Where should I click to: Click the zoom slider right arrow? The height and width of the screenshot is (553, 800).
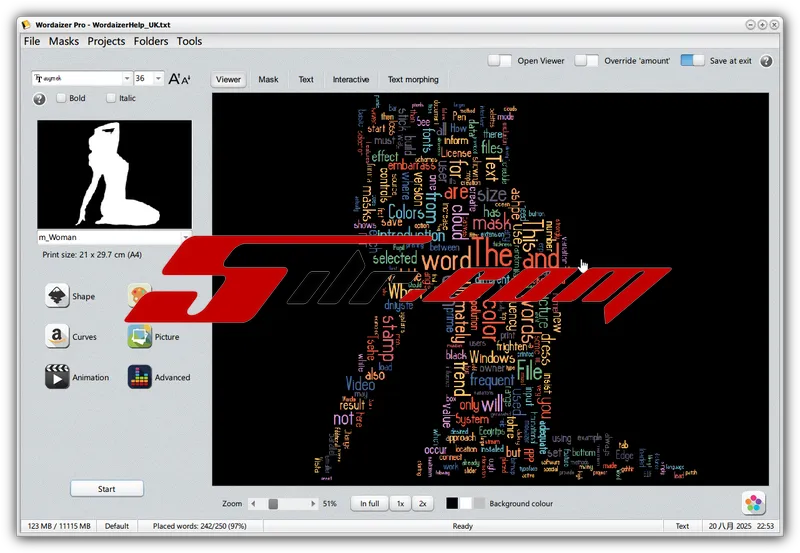313,504
